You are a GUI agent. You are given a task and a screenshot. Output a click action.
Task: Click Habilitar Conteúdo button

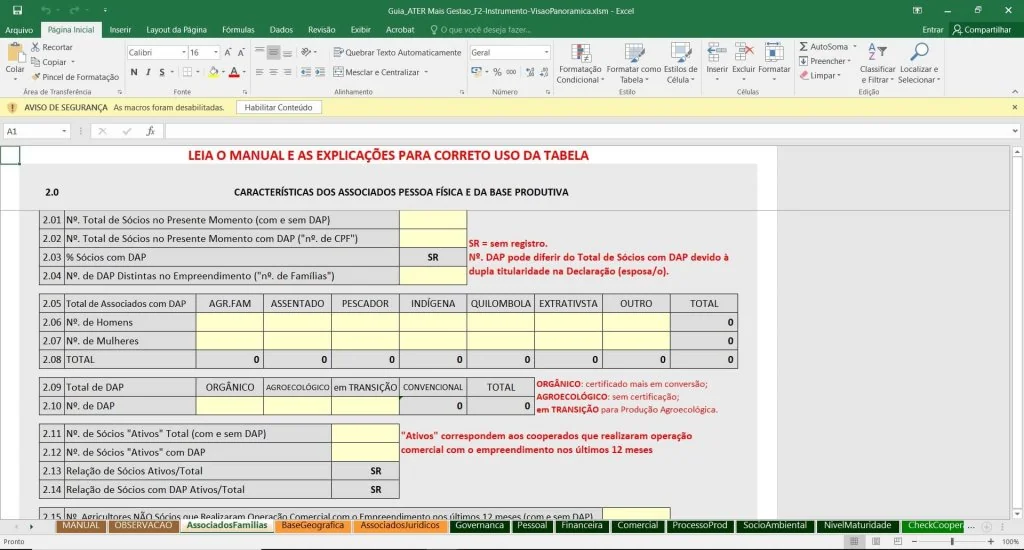click(278, 107)
